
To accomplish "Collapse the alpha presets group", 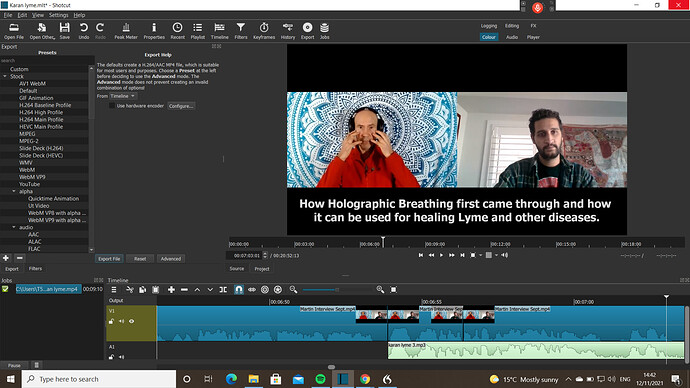I will (14, 191).
